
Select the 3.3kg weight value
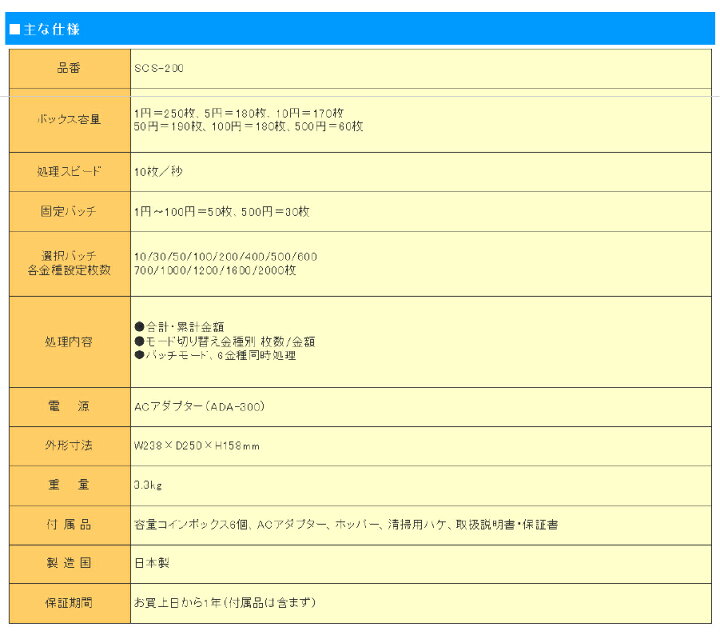[147, 485]
